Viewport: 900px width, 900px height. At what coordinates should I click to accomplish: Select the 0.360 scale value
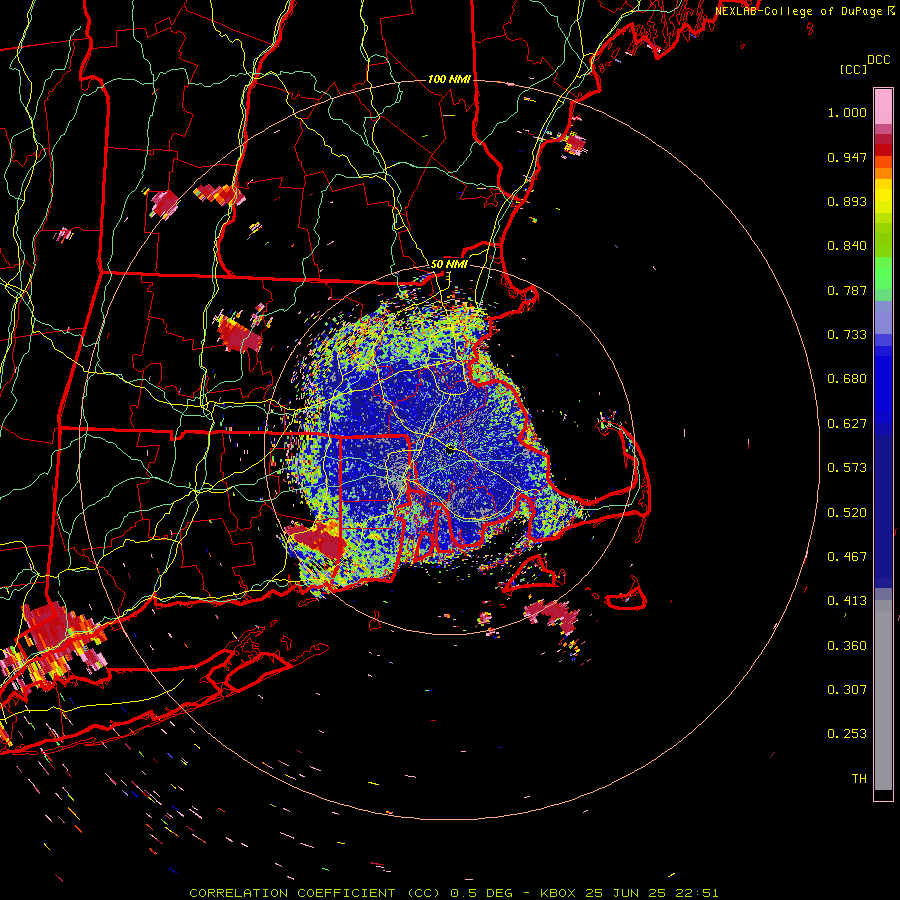847,646
